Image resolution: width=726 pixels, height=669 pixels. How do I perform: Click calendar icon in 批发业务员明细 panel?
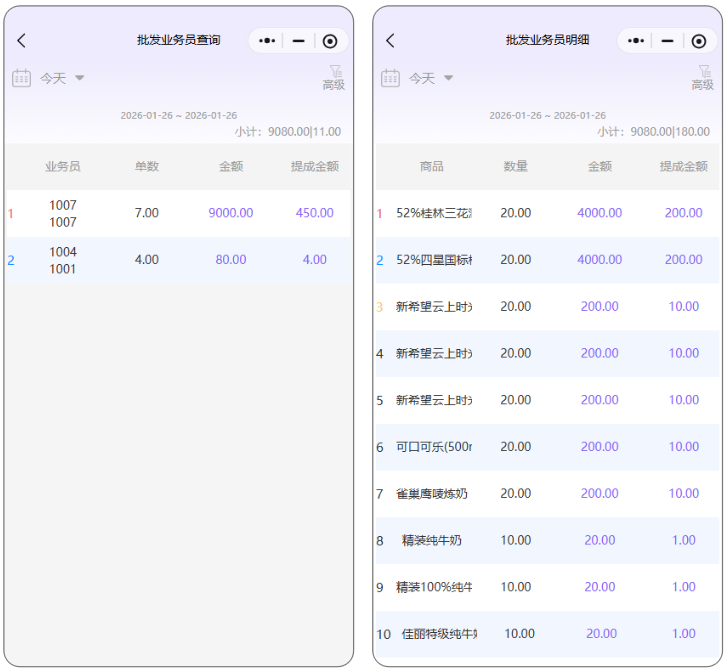pos(391,78)
